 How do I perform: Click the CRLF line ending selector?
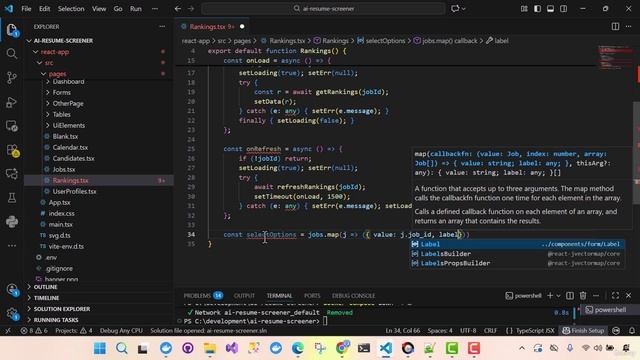490,331
